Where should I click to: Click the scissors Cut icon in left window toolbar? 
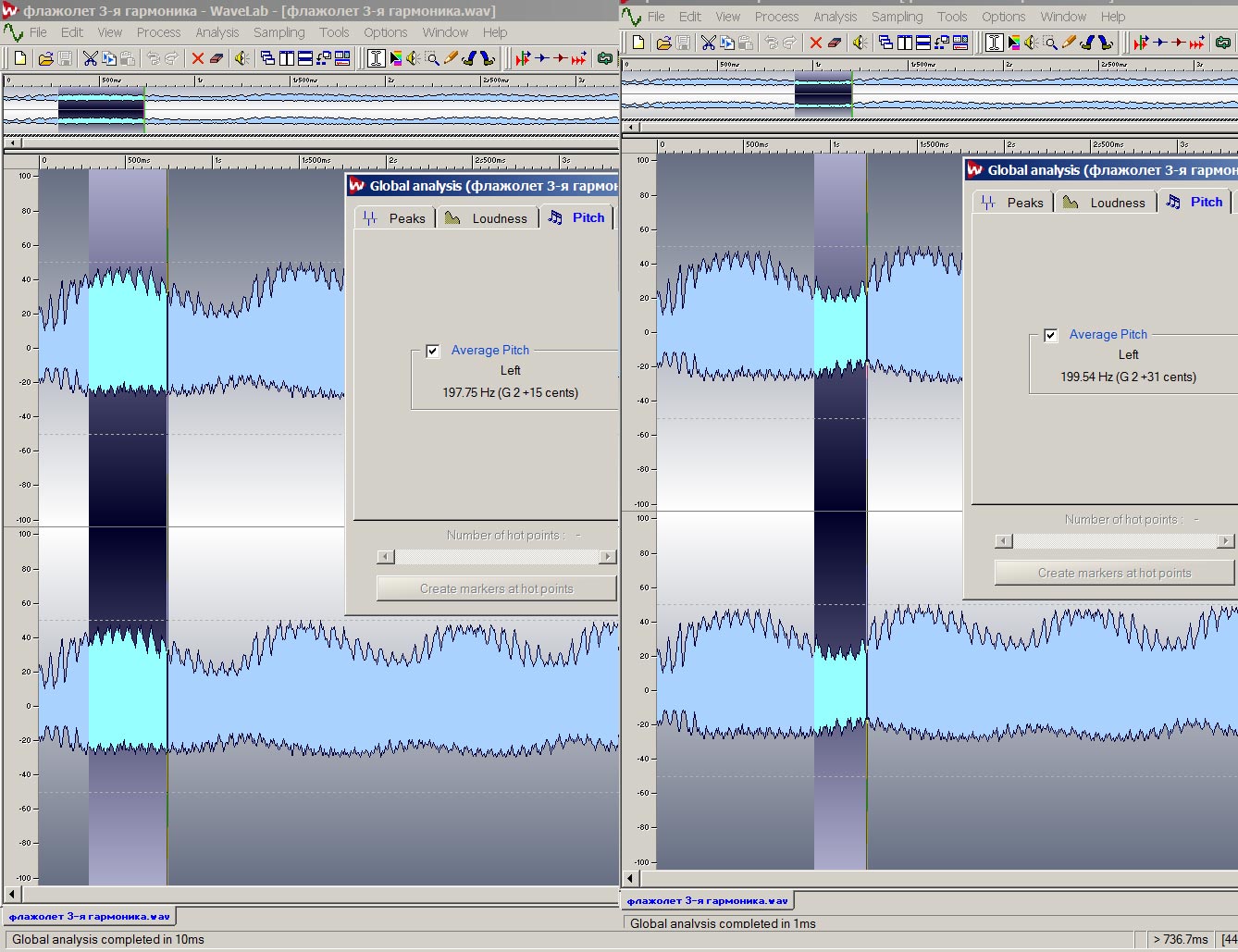coord(90,58)
